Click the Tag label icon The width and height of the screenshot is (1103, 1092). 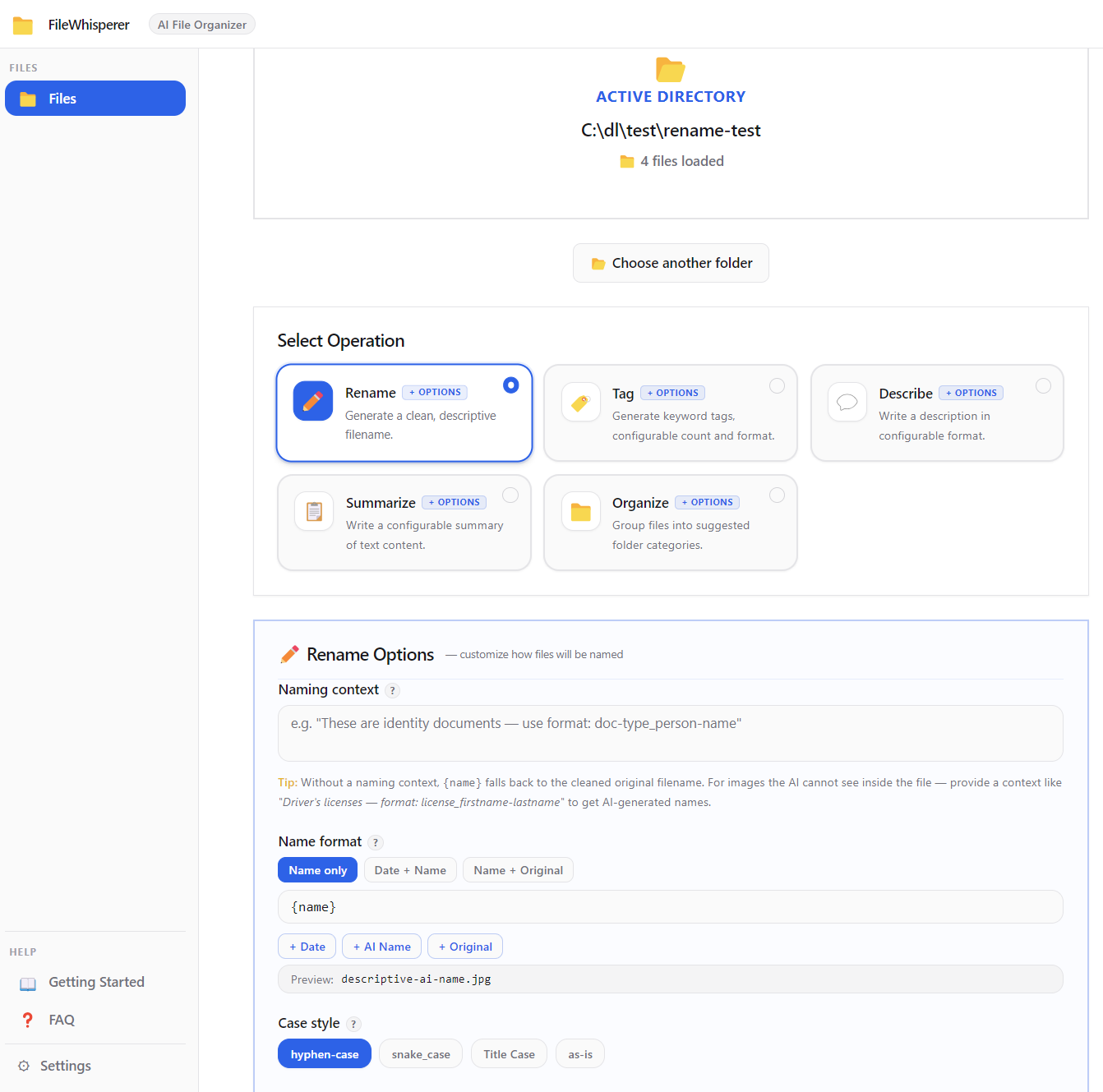(581, 403)
